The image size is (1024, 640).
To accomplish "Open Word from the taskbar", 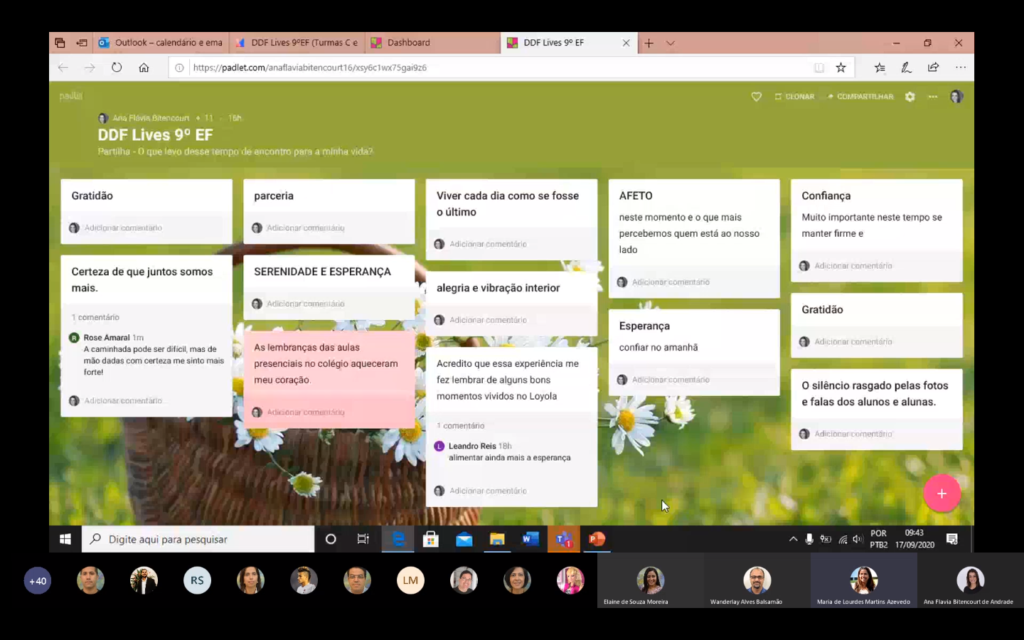I will point(530,539).
